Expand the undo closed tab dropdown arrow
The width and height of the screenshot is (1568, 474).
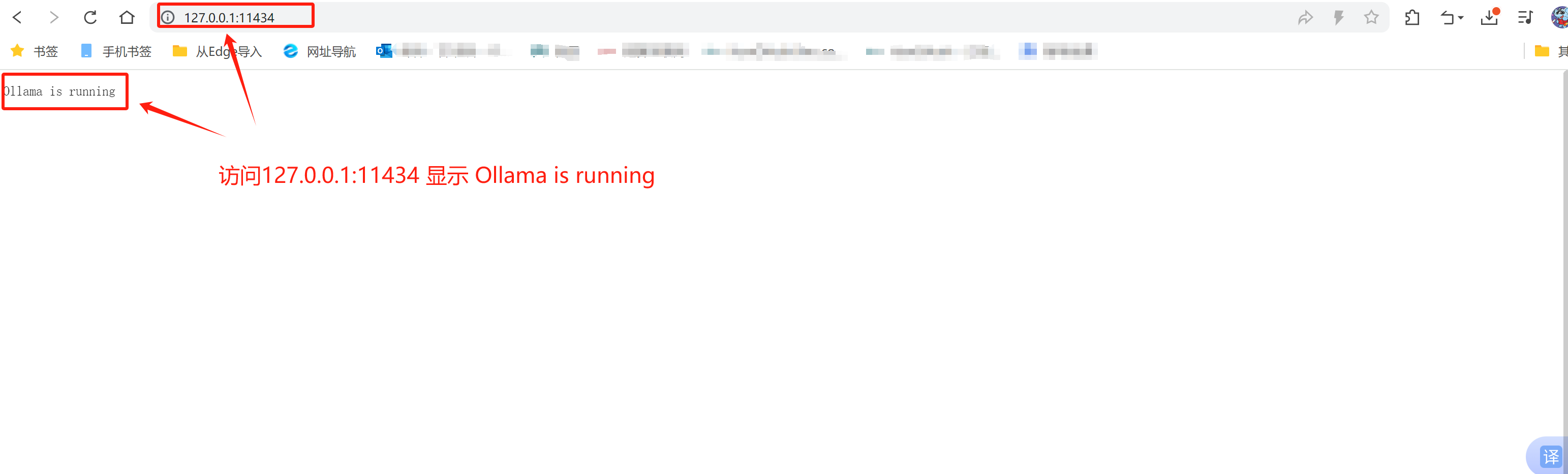click(x=1461, y=18)
